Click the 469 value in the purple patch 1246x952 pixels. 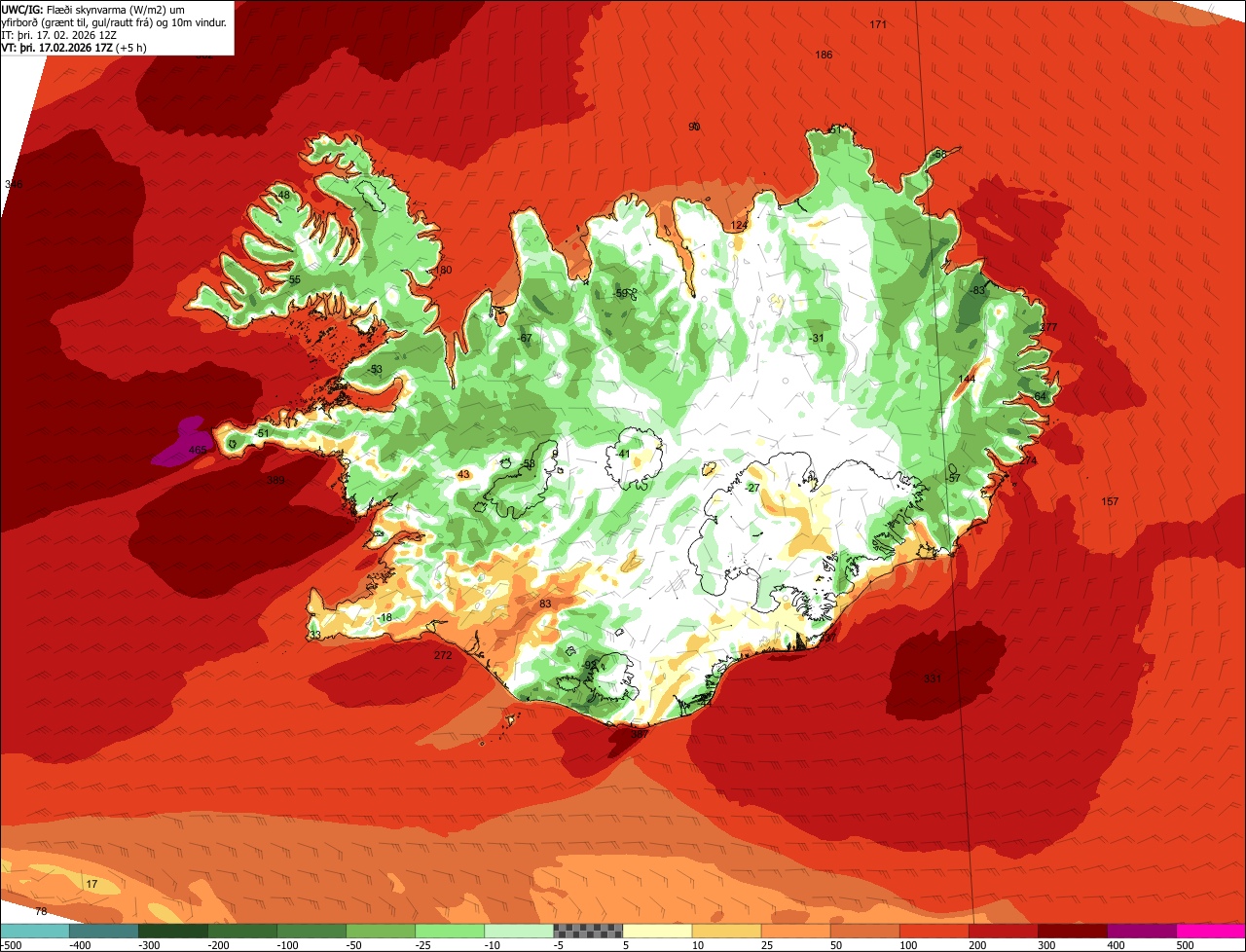pos(198,451)
